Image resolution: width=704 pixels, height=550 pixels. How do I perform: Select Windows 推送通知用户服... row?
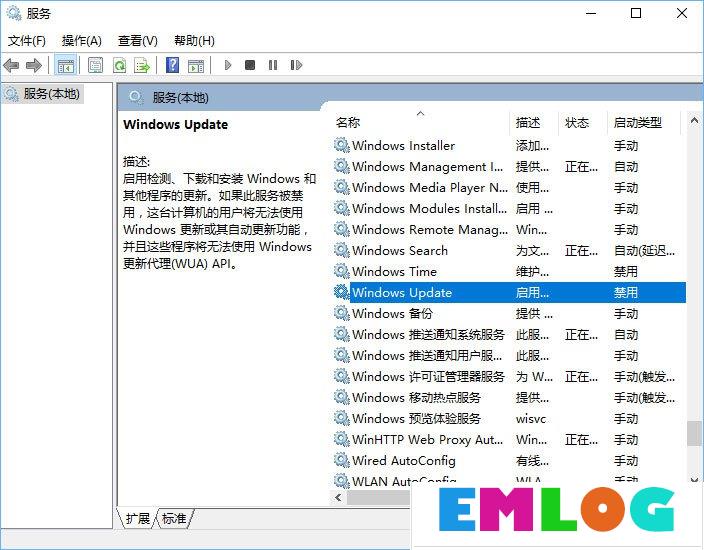click(x=509, y=356)
